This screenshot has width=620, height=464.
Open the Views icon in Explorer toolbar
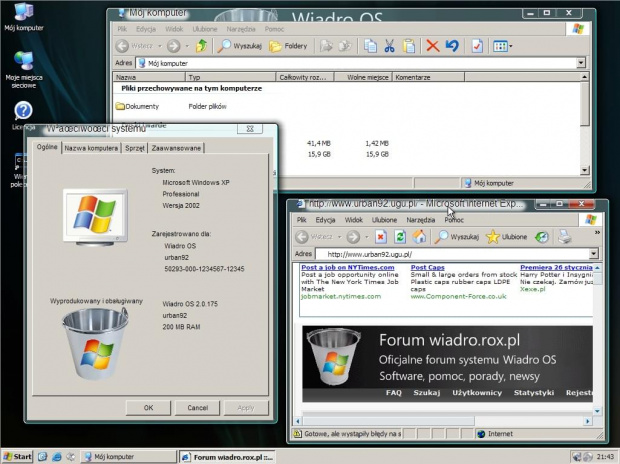500,46
